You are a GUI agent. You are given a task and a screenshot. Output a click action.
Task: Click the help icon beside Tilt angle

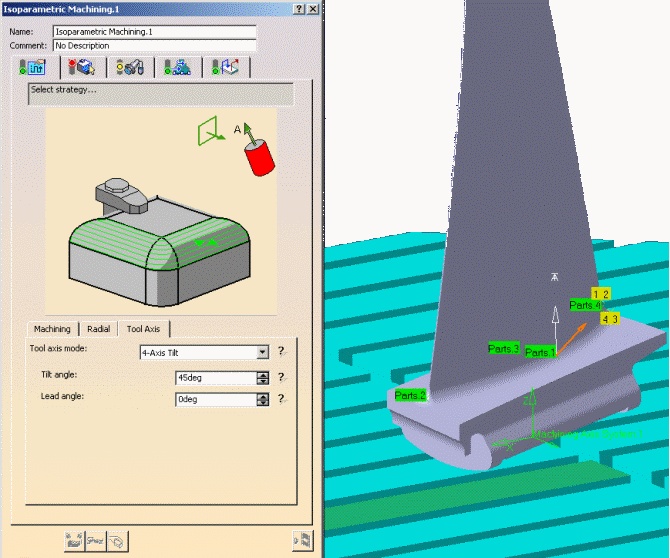pyautogui.click(x=281, y=377)
